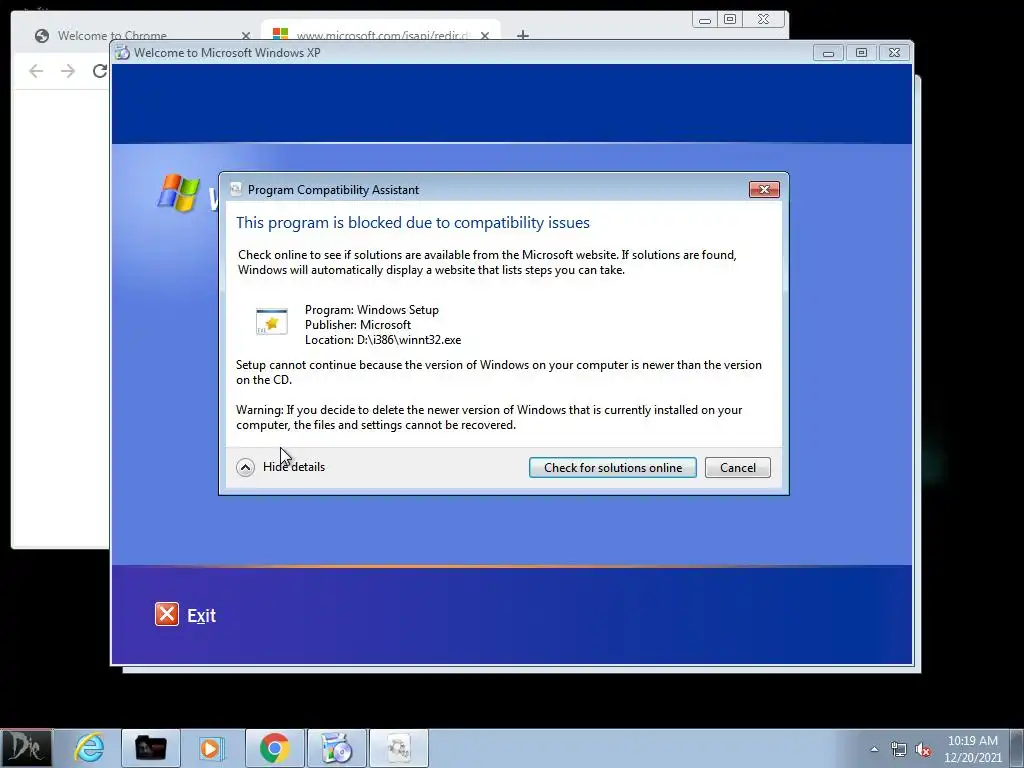This screenshot has height=768, width=1024.
Task: Minimize the Welcome to Microsoft Windows XP window
Action: 828,53
